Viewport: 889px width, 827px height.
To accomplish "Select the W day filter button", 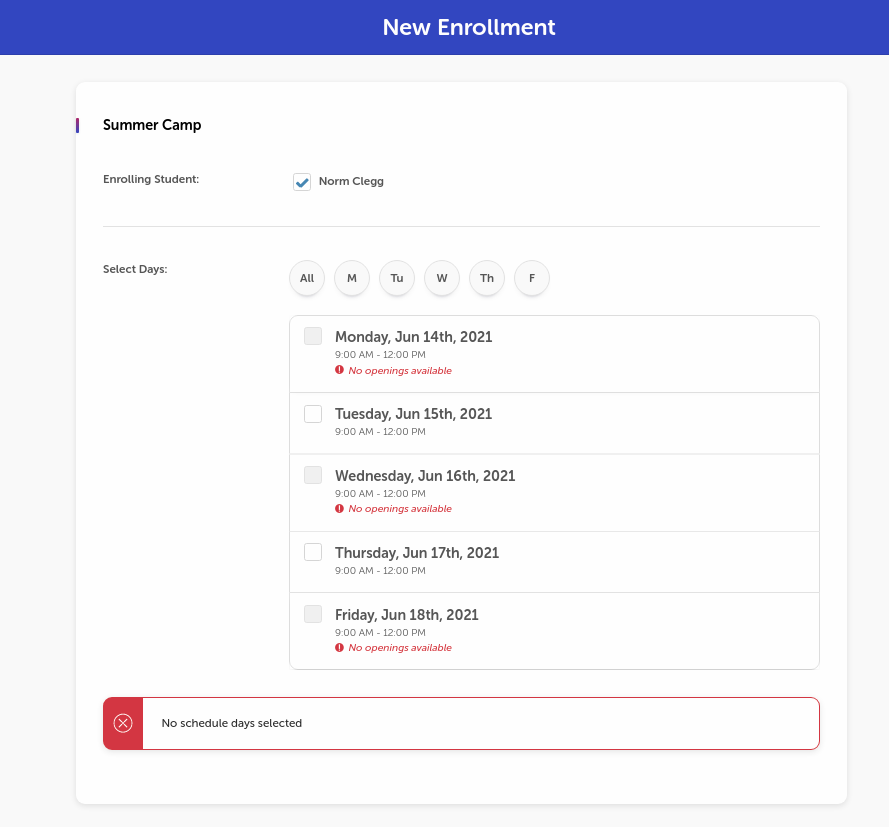I will point(442,278).
